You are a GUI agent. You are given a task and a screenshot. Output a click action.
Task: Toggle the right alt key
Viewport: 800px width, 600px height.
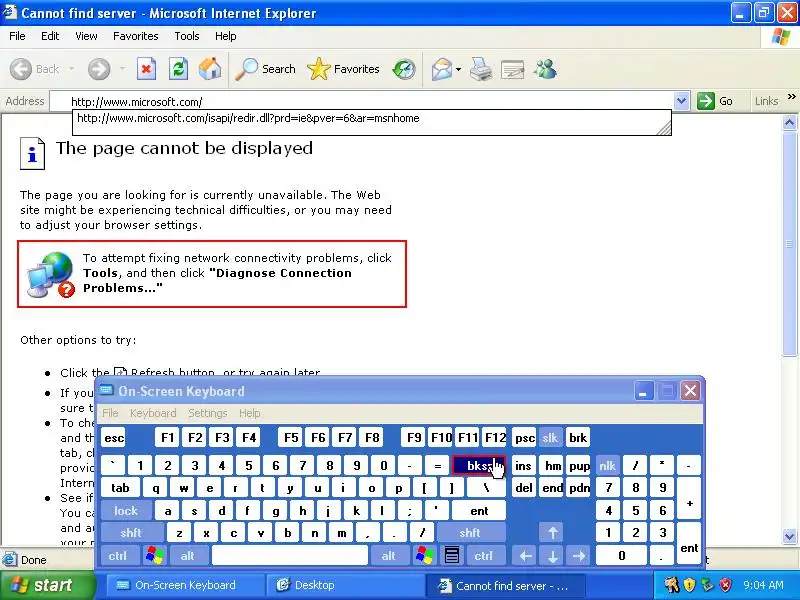click(389, 556)
